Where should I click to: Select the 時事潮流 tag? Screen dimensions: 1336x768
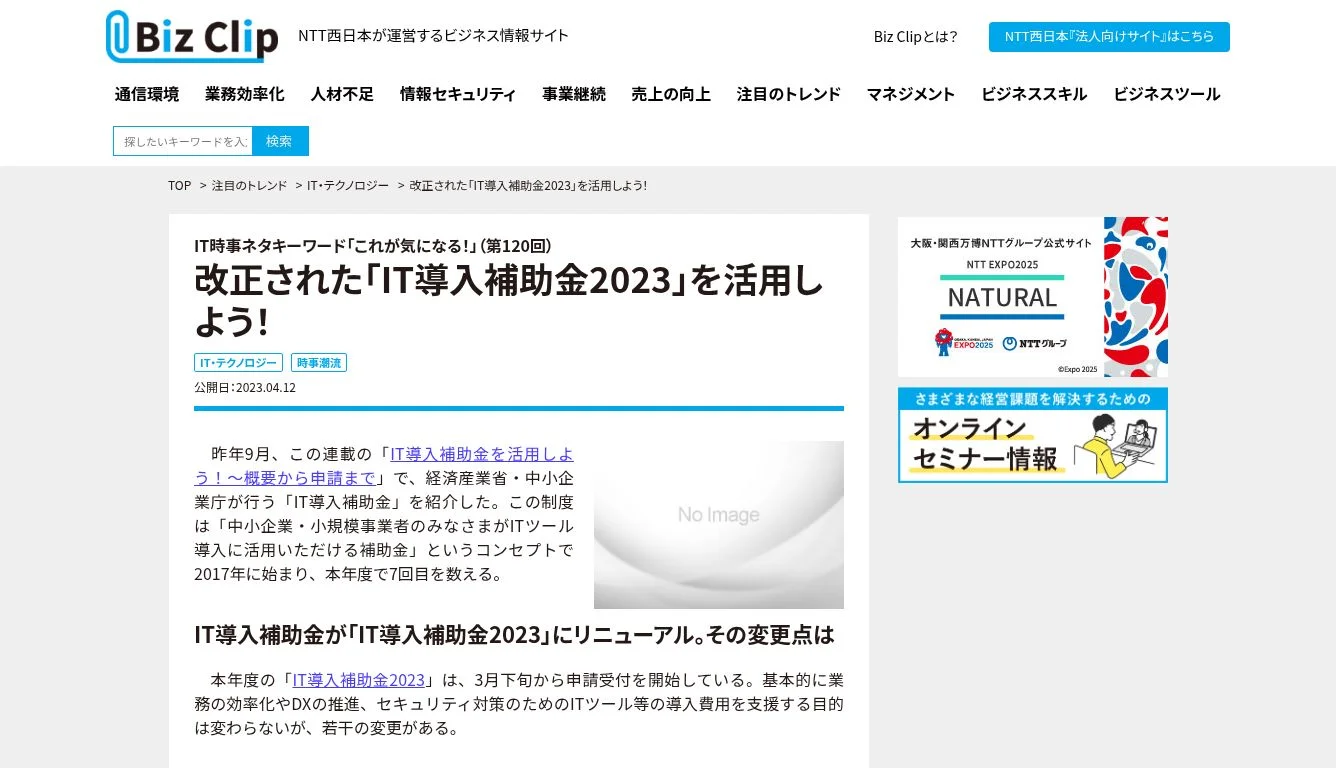pos(319,363)
